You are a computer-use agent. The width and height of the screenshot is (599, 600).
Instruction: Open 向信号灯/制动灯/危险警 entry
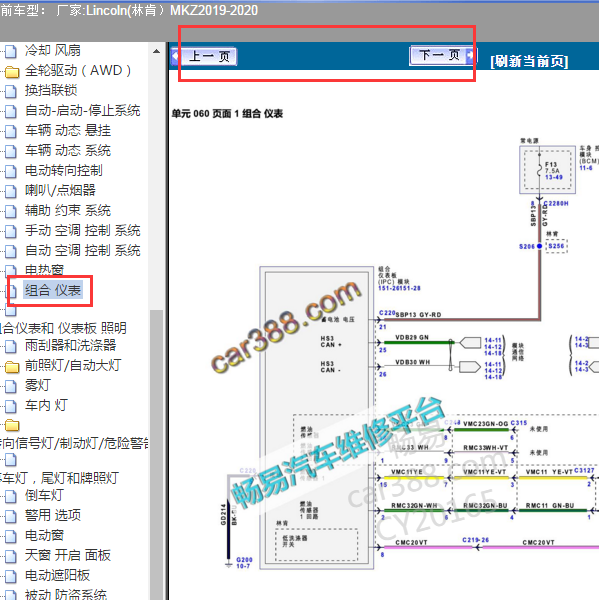coord(74,443)
